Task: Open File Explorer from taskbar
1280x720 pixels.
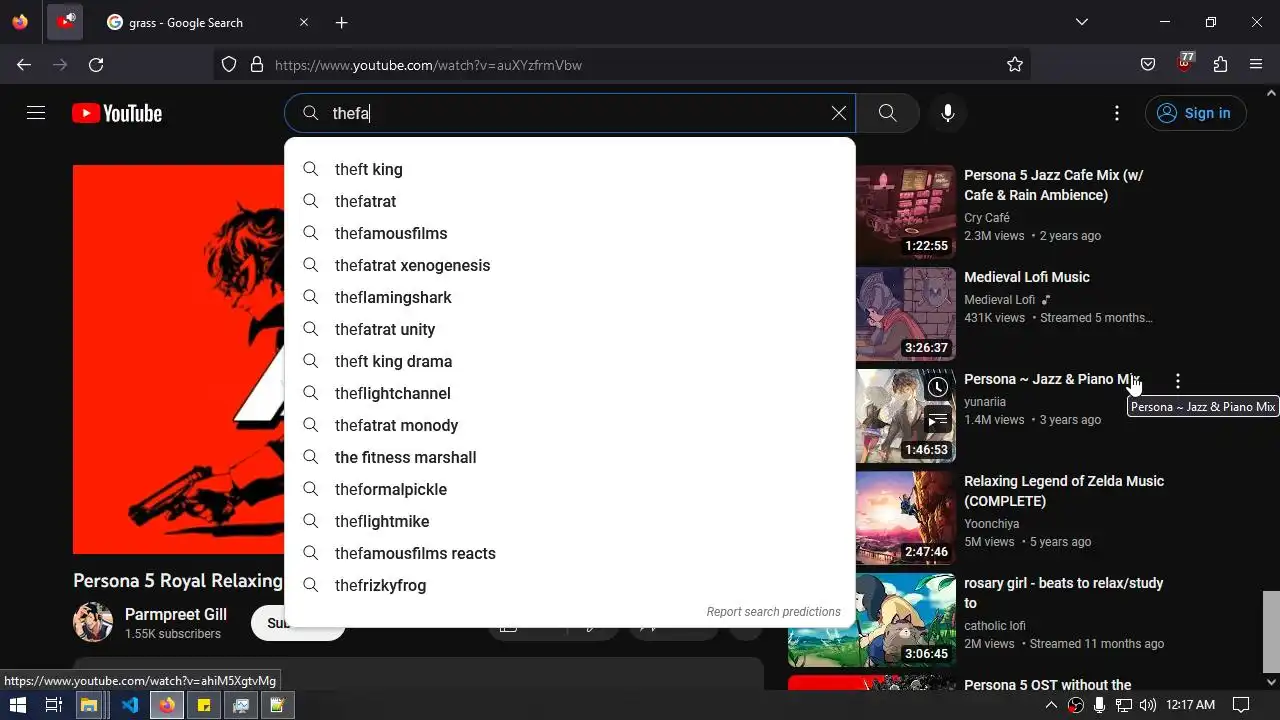Action: pyautogui.click(x=89, y=705)
